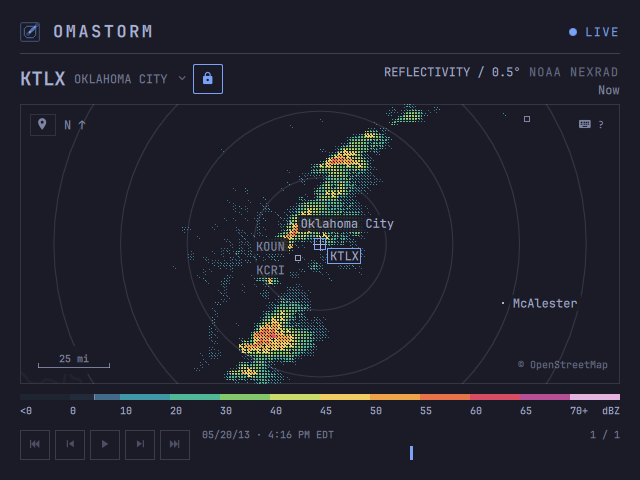
Task: Click the 55 dBZ orange legend swatch
Action: click(445, 397)
